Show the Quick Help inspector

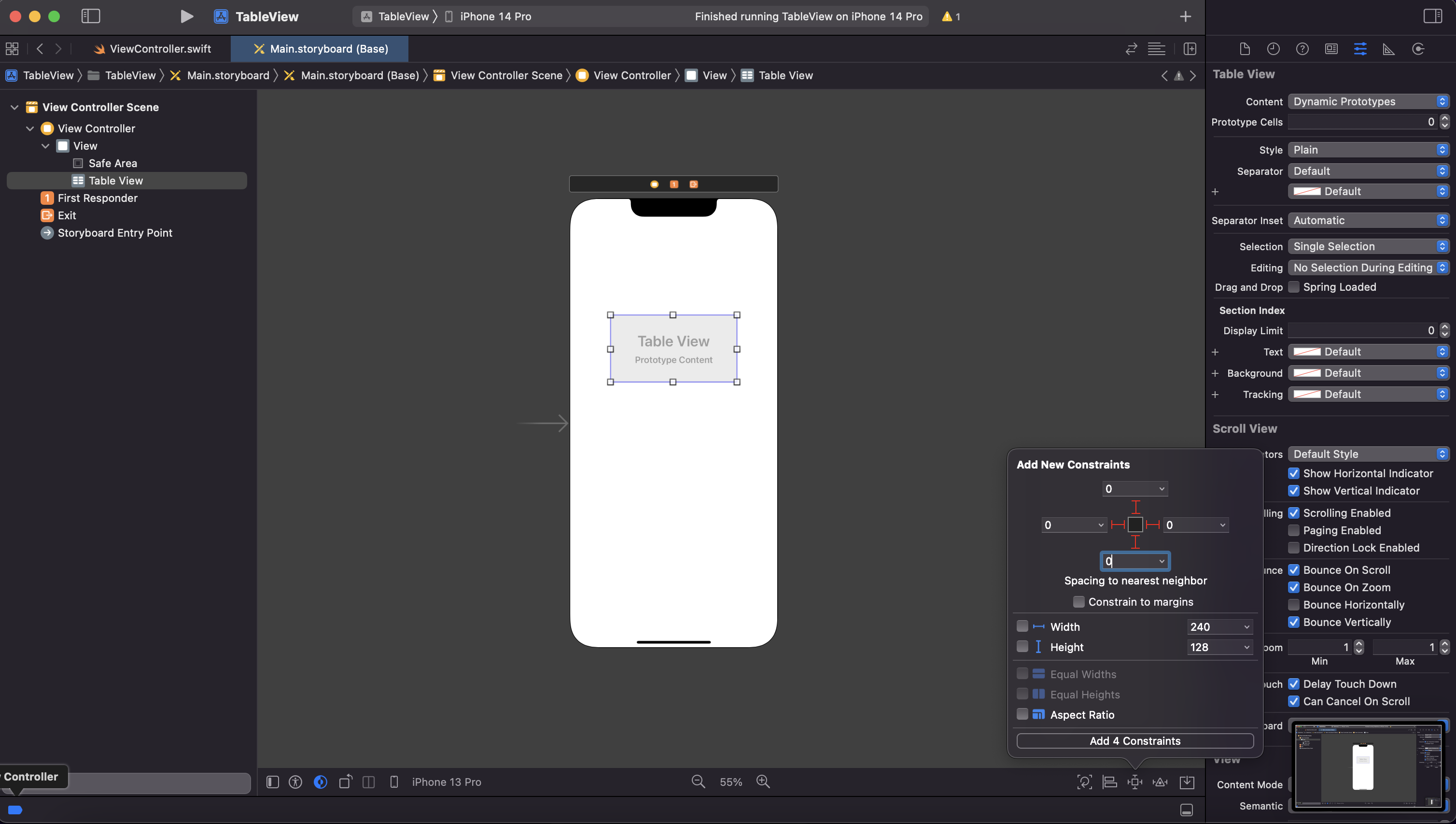[x=1302, y=49]
